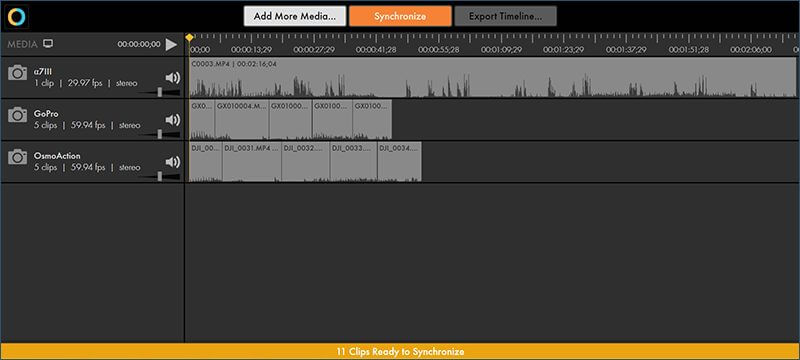Select clip C0003.MP4 on a7III track

pyautogui.click(x=492, y=77)
